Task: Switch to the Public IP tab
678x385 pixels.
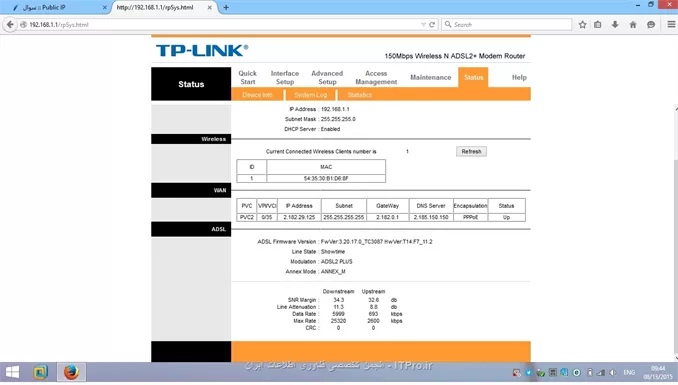Action: point(56,7)
